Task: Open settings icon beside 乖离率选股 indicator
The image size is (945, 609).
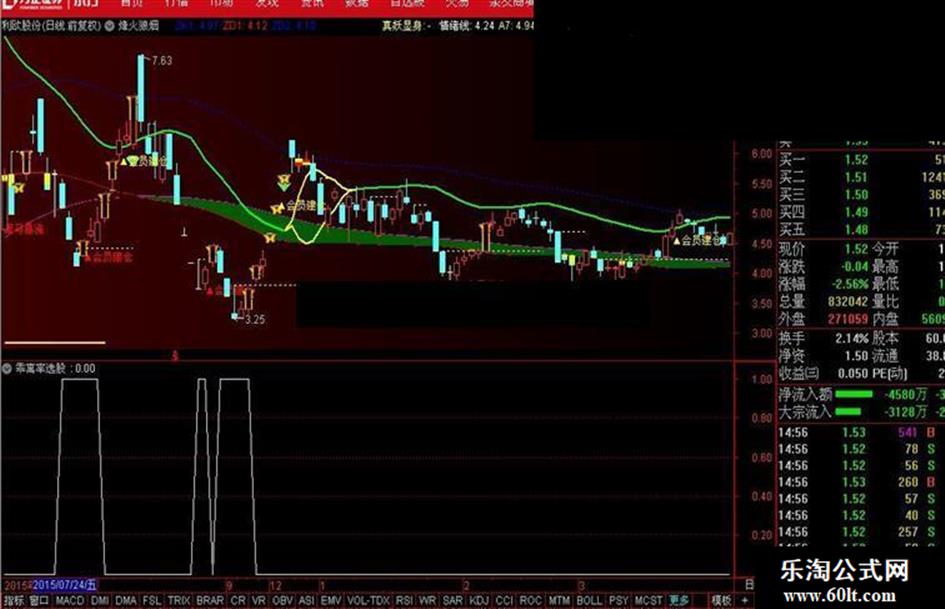Action: (x=7, y=368)
